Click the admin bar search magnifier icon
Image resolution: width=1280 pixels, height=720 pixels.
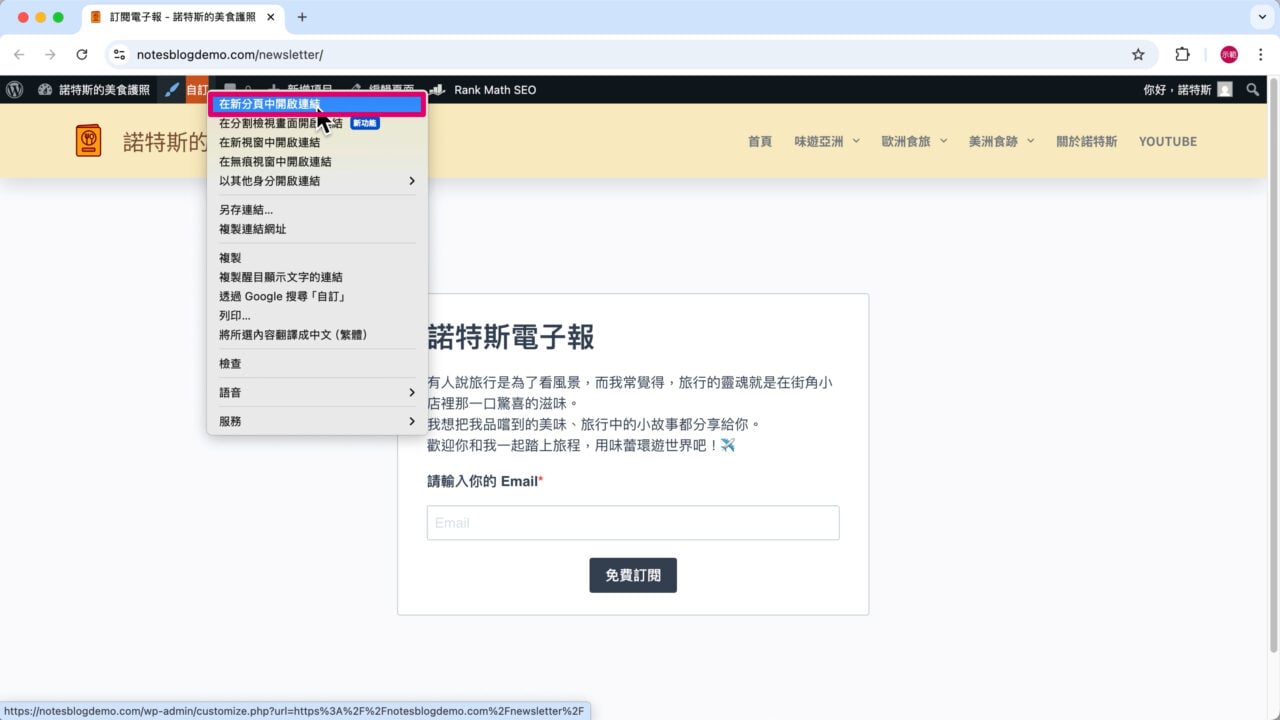coord(1252,89)
